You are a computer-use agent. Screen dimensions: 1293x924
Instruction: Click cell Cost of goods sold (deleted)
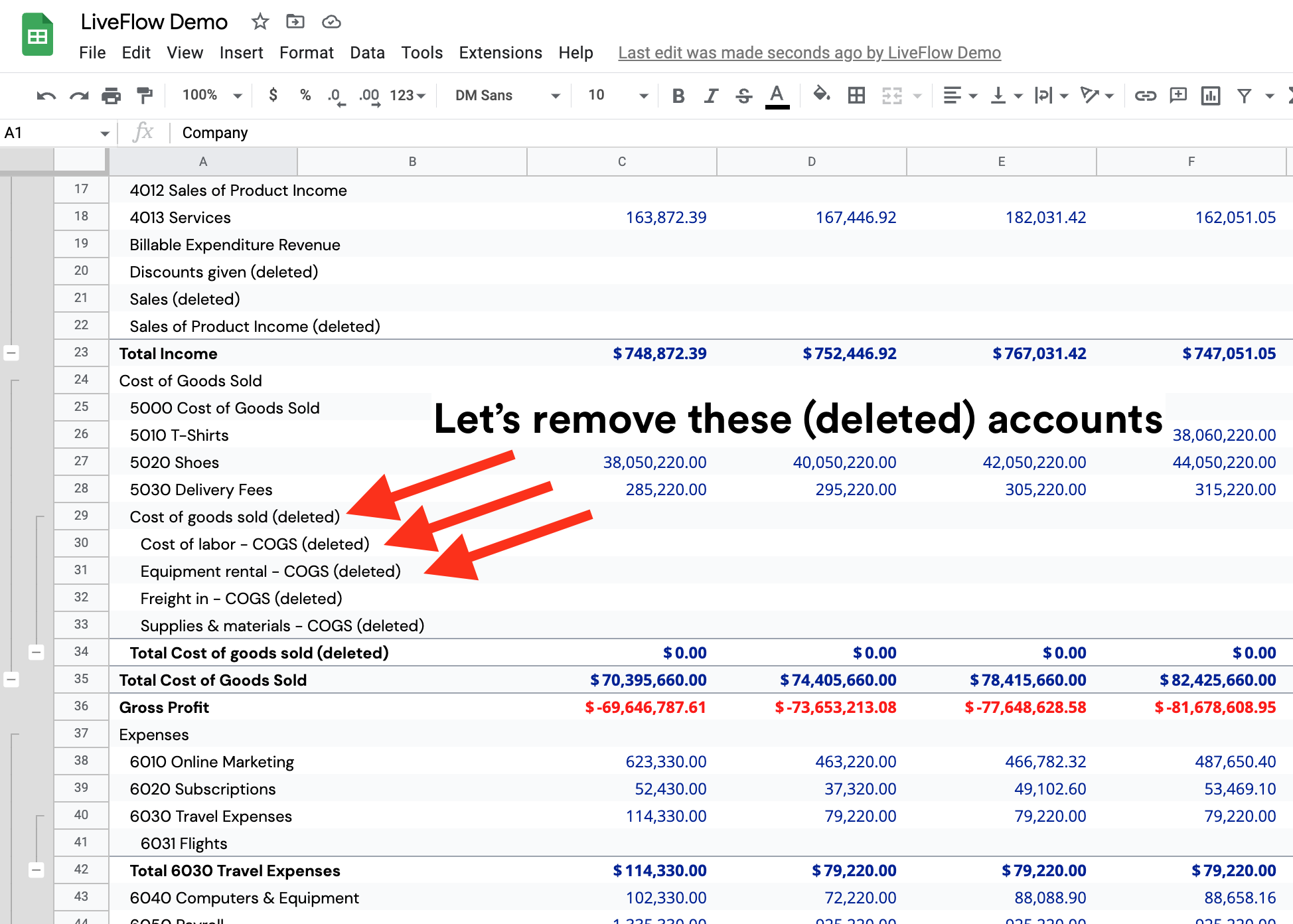pyautogui.click(x=235, y=516)
